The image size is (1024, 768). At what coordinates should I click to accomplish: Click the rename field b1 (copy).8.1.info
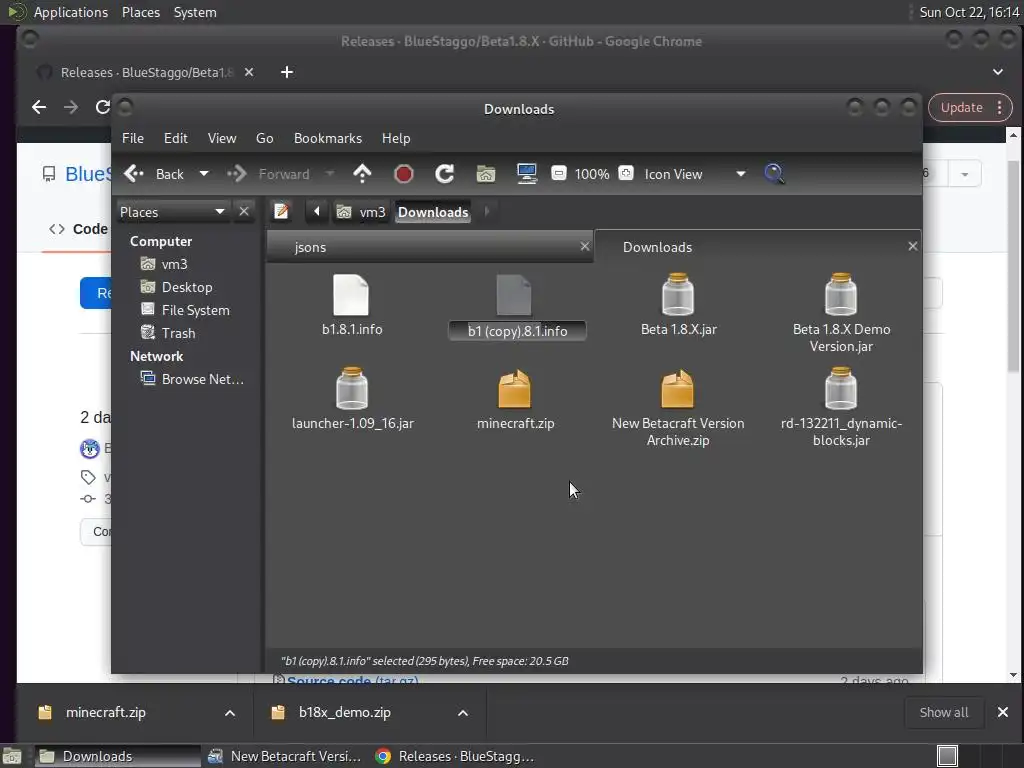tap(517, 331)
